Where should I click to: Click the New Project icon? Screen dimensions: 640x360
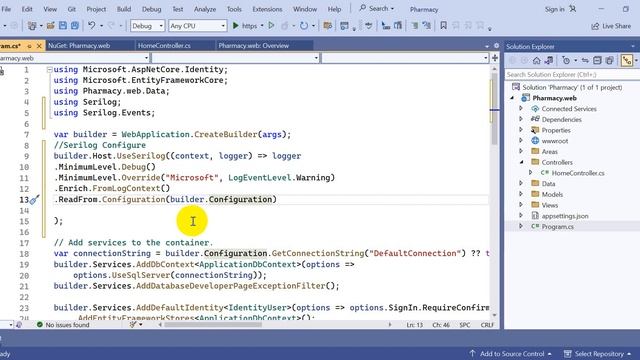pos(32,26)
